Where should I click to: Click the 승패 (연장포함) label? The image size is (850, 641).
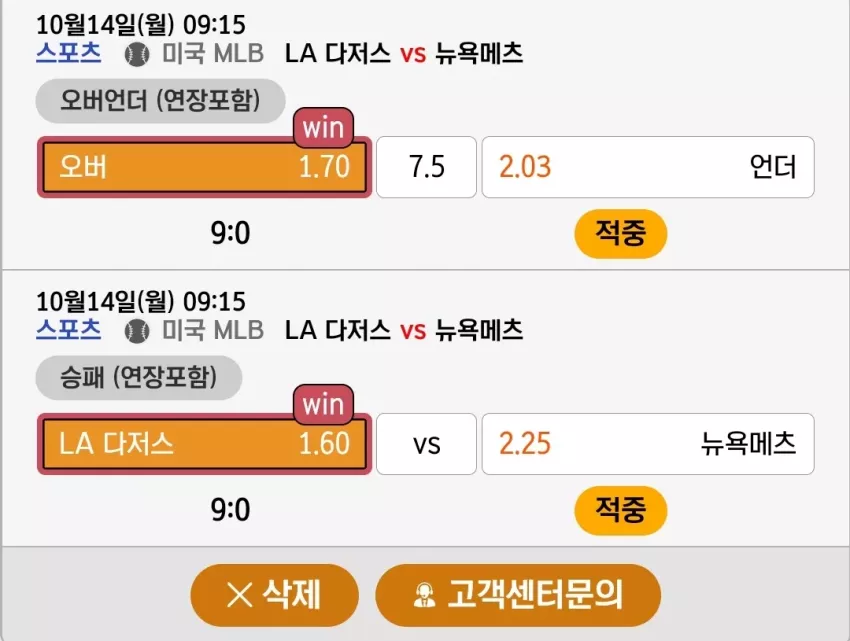coord(139,378)
